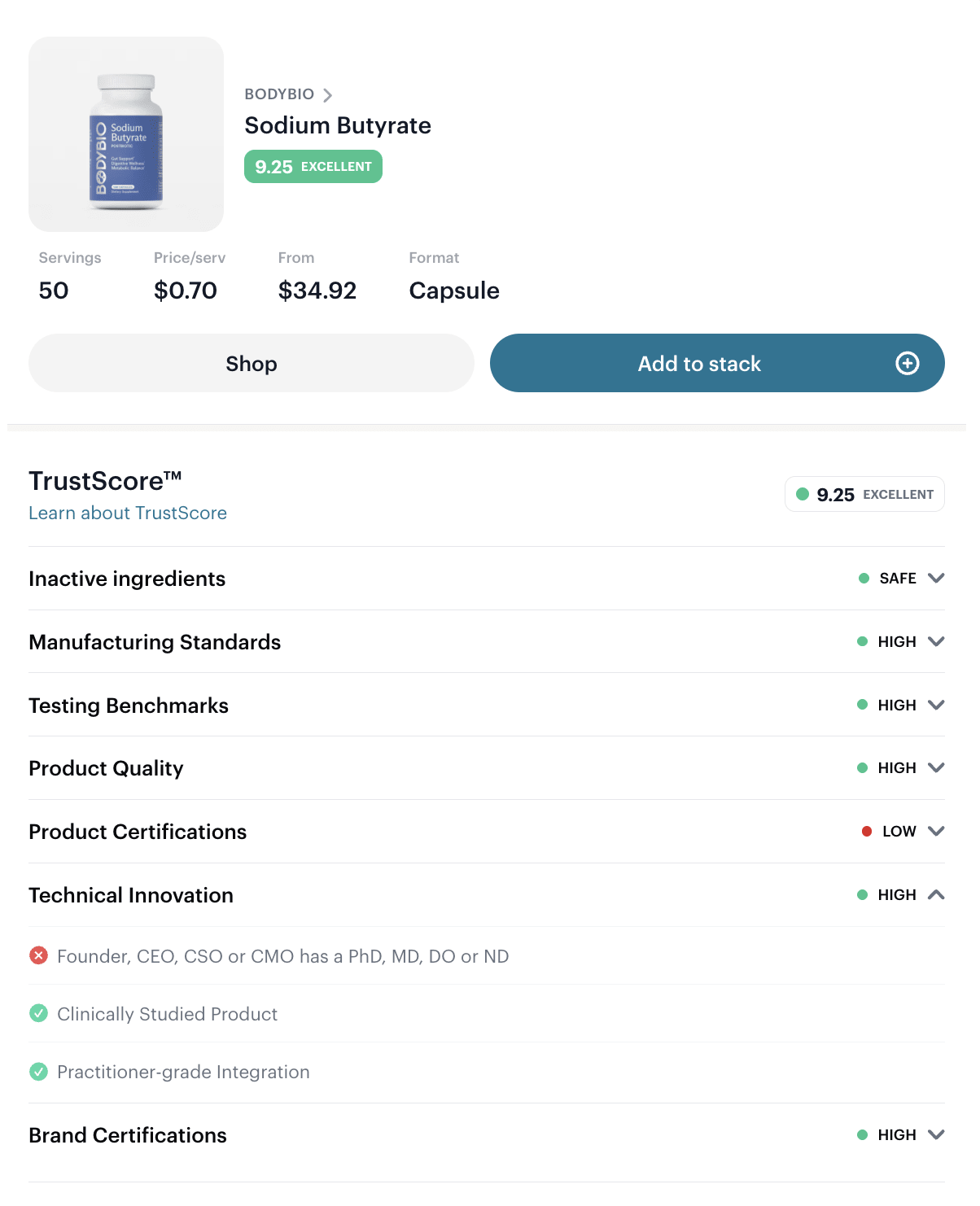This screenshot has height=1206, width=980.
Task: Click the red X icon beside Founder credential
Action: click(x=38, y=955)
